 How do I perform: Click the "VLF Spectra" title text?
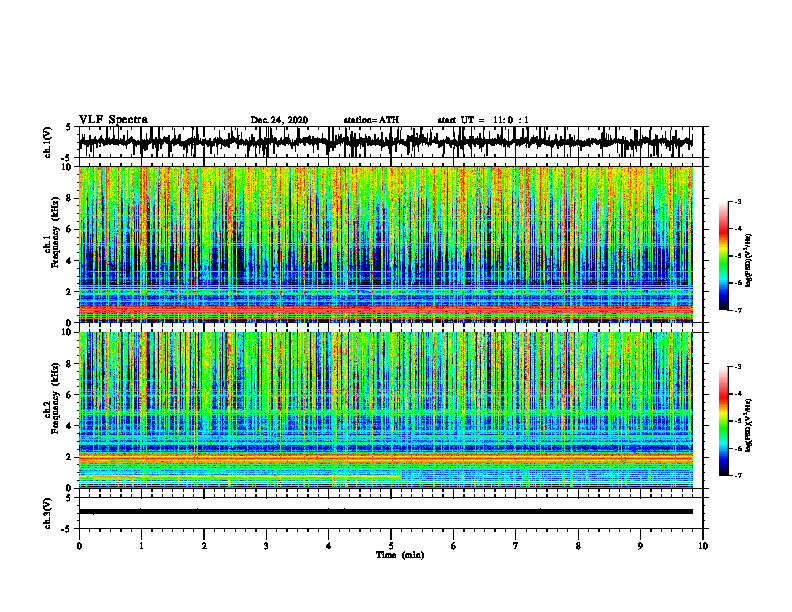point(113,120)
